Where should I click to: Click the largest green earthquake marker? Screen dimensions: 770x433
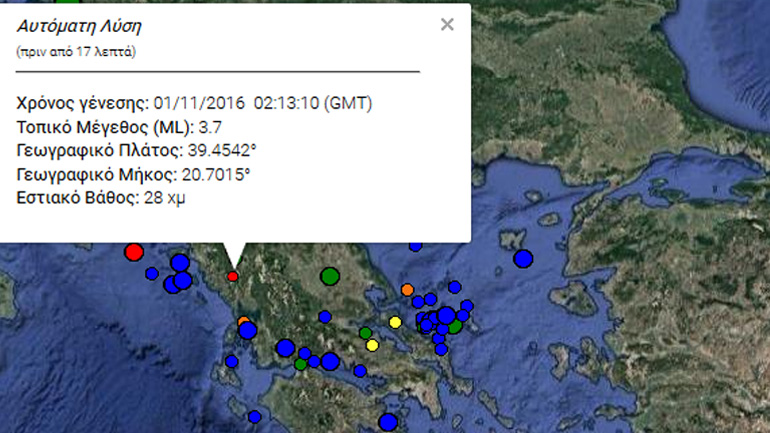330,275
